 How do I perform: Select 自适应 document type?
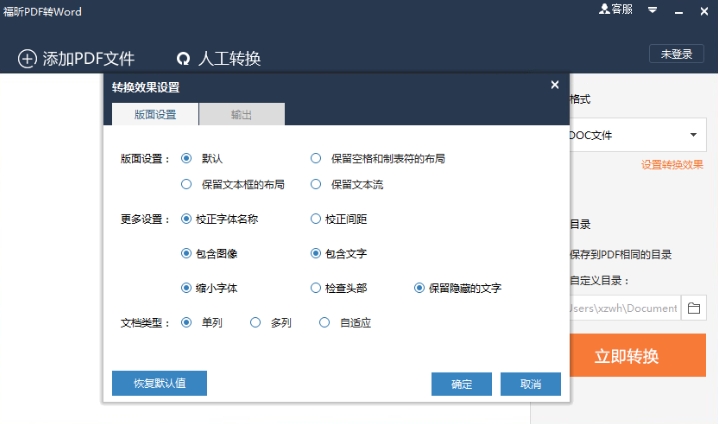[324, 322]
